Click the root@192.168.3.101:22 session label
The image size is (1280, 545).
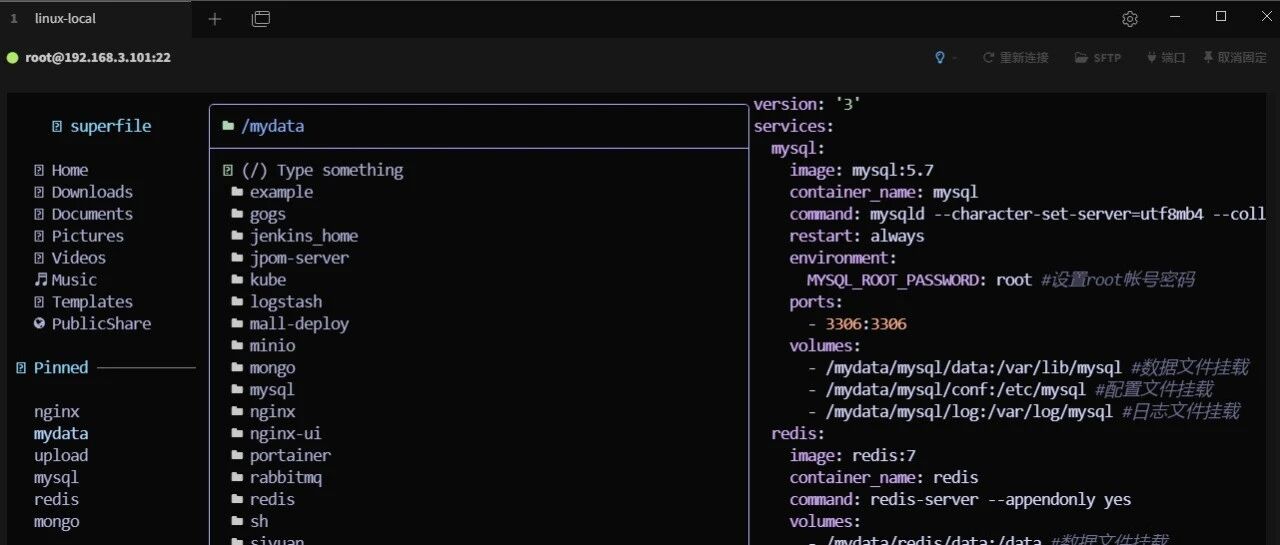pos(98,58)
